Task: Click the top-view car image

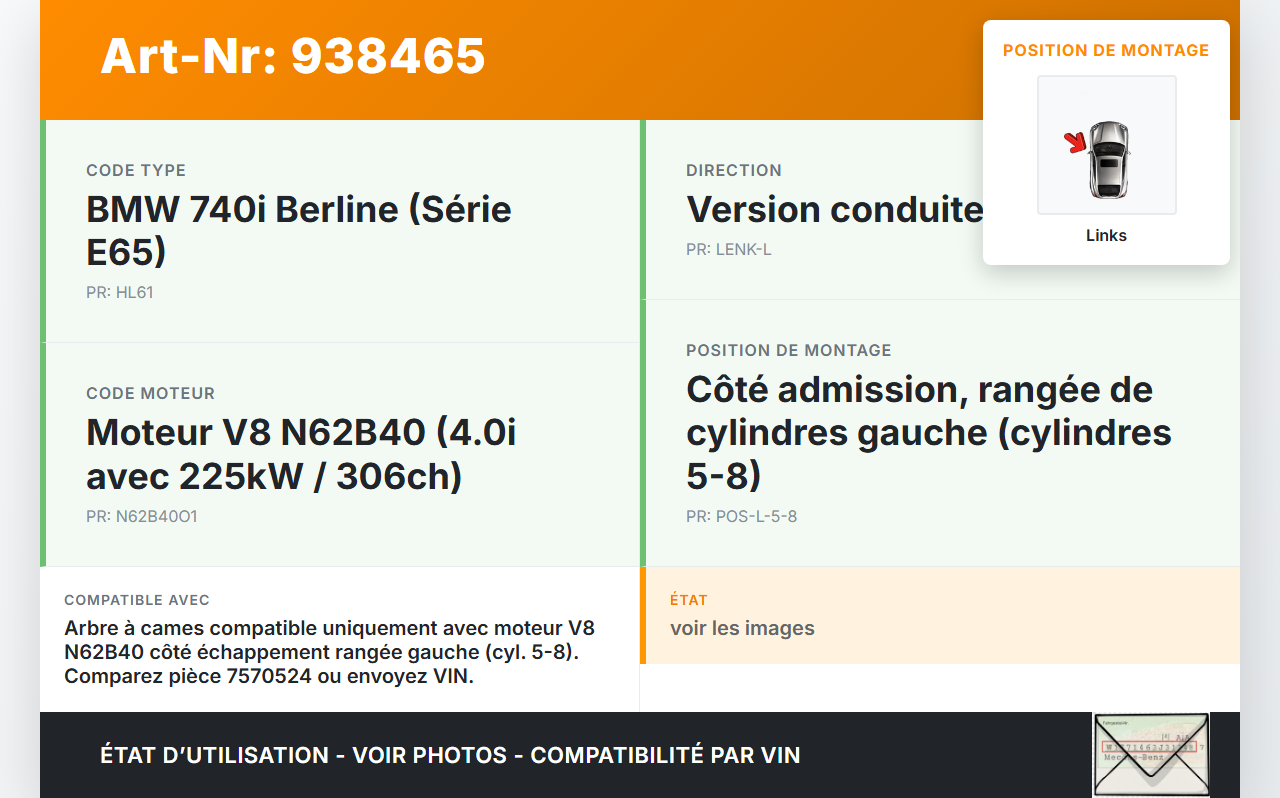Action: [x=1108, y=158]
